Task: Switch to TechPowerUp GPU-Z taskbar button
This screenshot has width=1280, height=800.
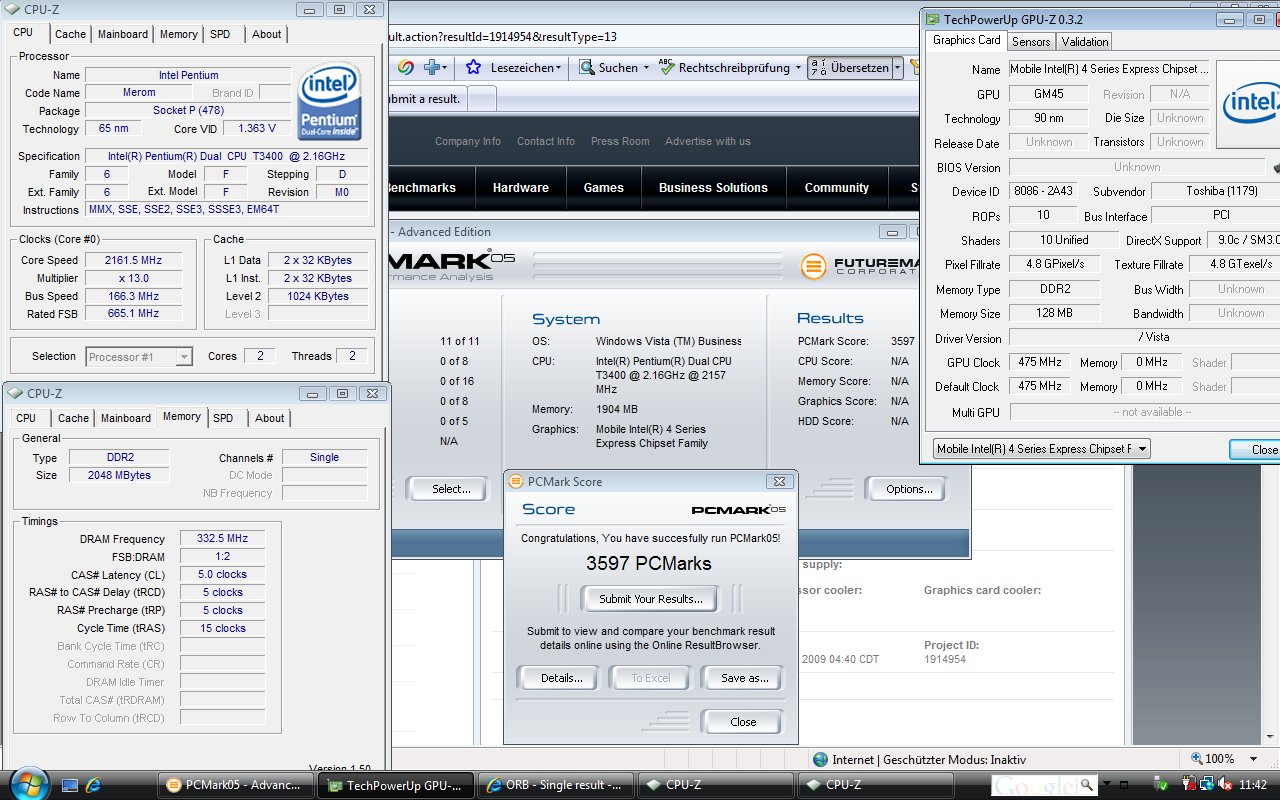Action: point(395,785)
